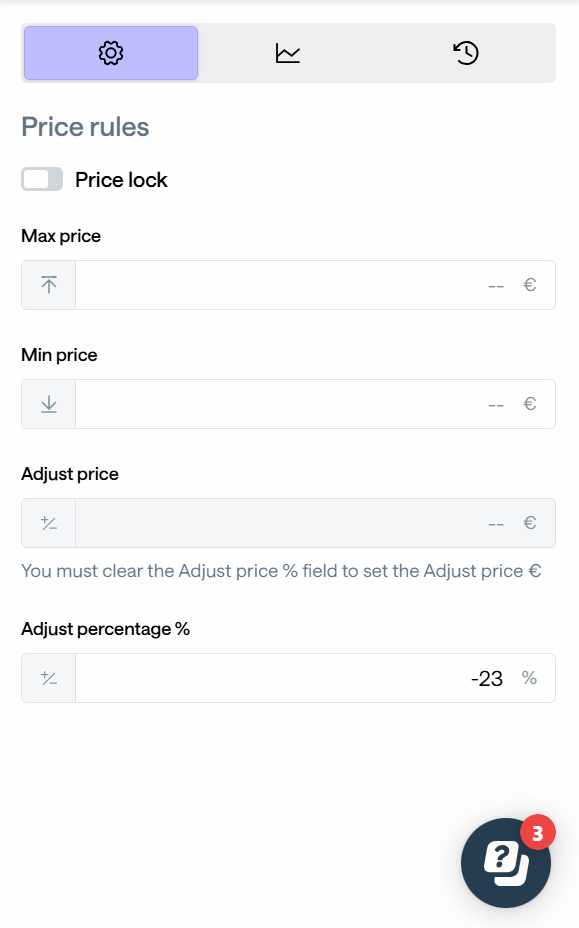The width and height of the screenshot is (579, 928).
Task: Click the Price lock label
Action: pos(121,180)
